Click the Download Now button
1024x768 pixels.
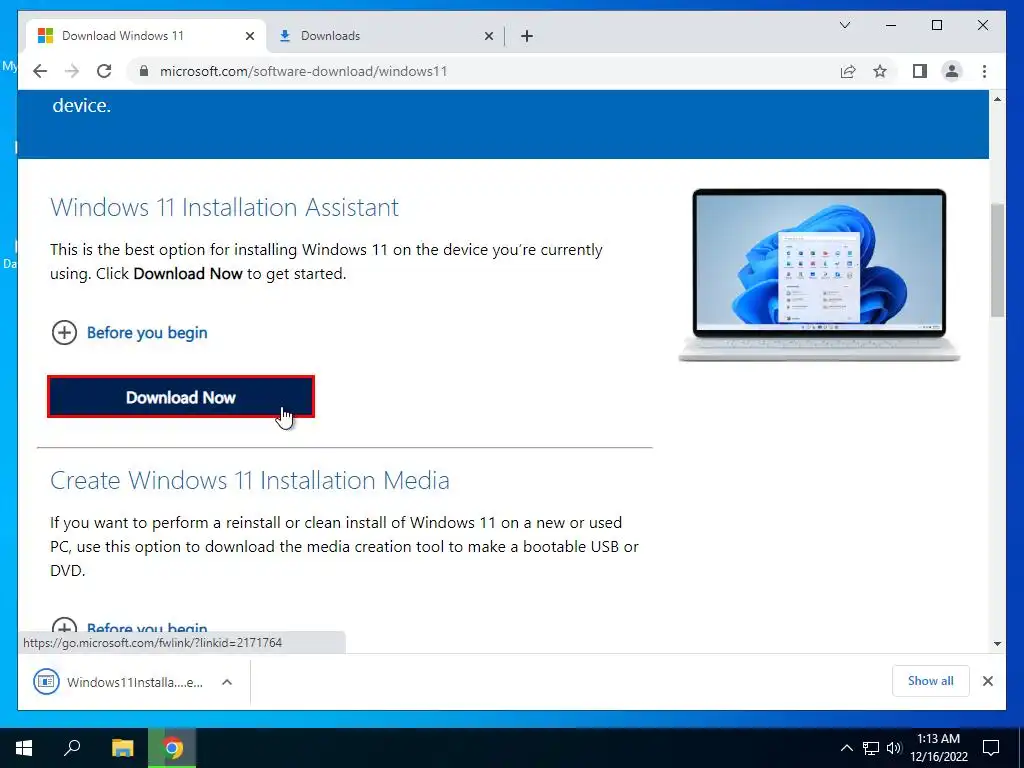(181, 397)
